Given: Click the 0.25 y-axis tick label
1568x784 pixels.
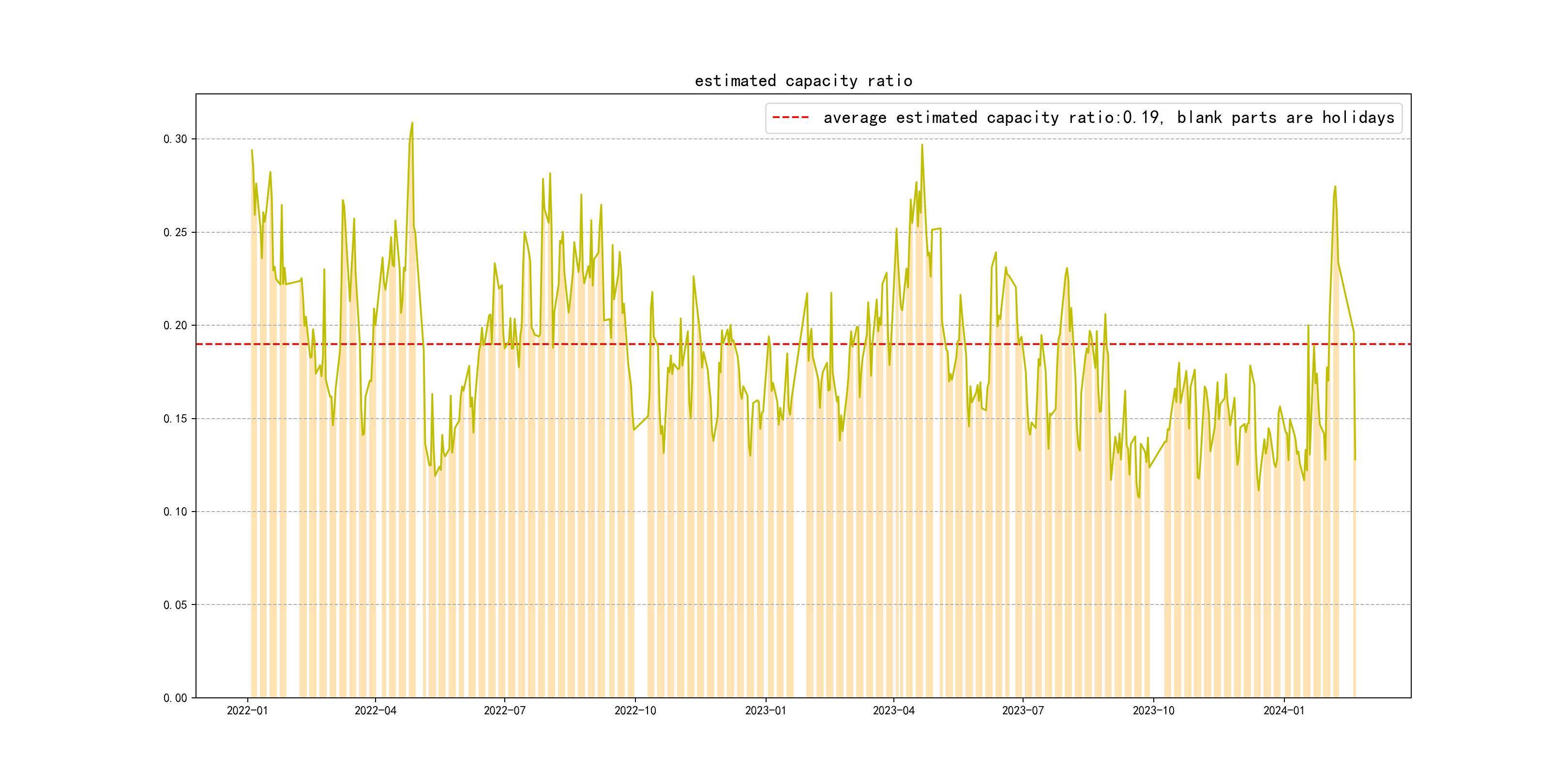Looking at the screenshot, I should 175,232.
